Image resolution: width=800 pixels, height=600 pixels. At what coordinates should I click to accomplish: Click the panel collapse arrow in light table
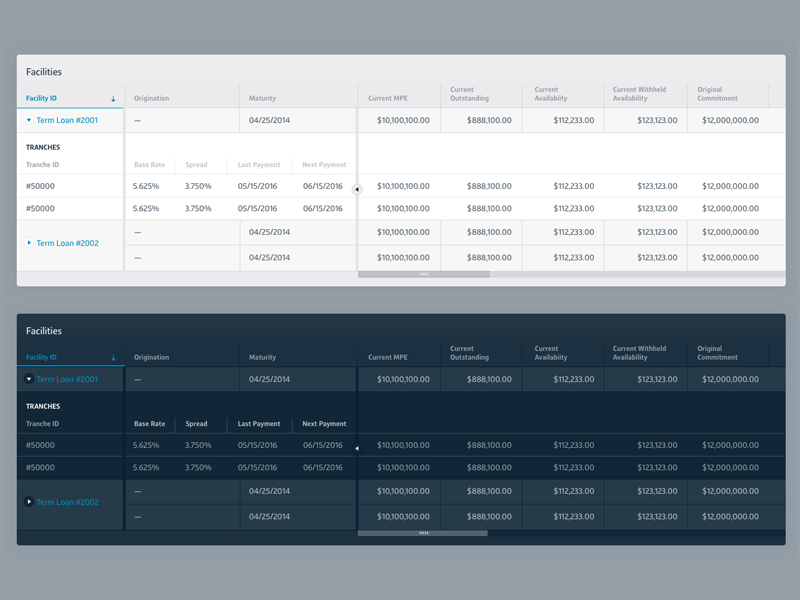tap(357, 189)
